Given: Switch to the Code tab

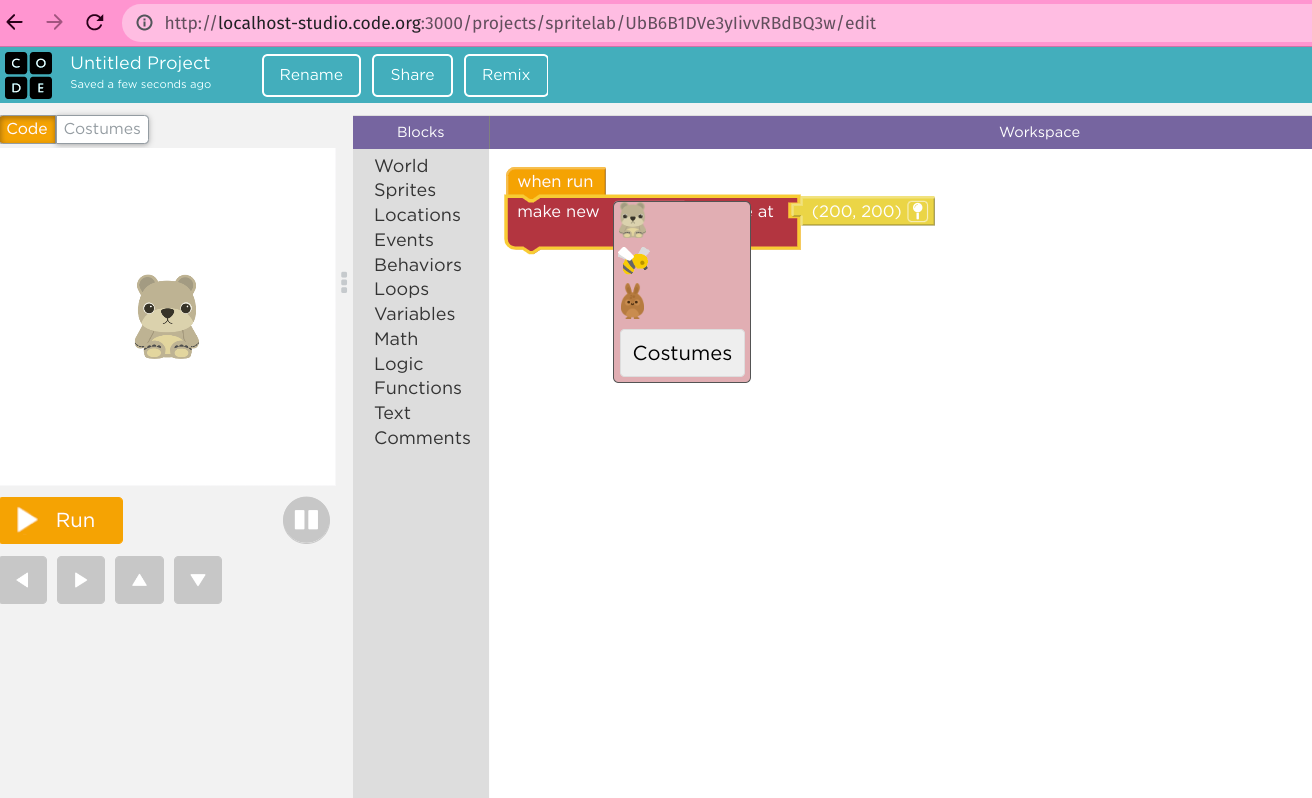Looking at the screenshot, I should (x=27, y=128).
